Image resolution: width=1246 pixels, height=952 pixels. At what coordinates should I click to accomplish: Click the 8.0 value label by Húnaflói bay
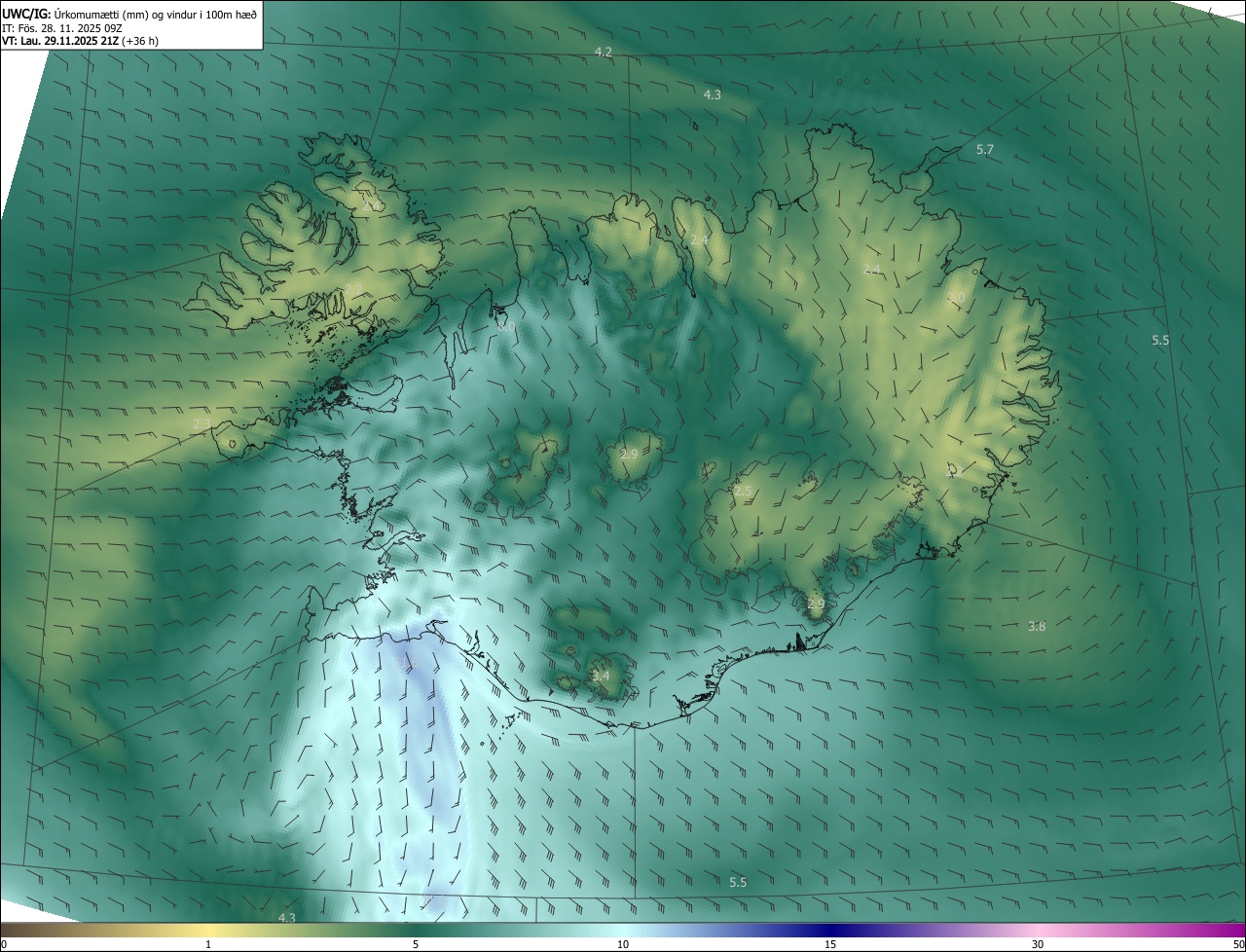pyautogui.click(x=506, y=328)
